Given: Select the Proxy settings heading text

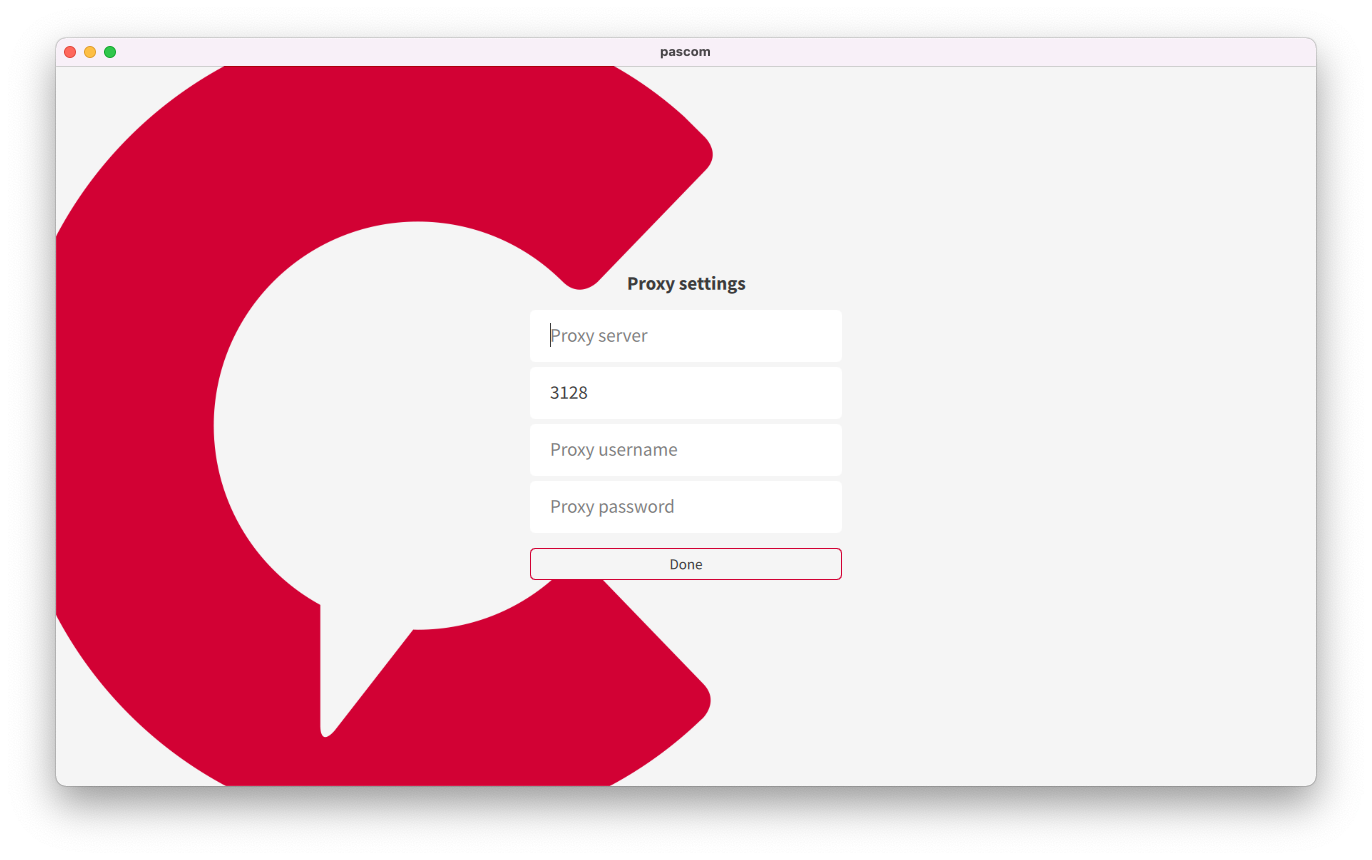Looking at the screenshot, I should pos(686,284).
